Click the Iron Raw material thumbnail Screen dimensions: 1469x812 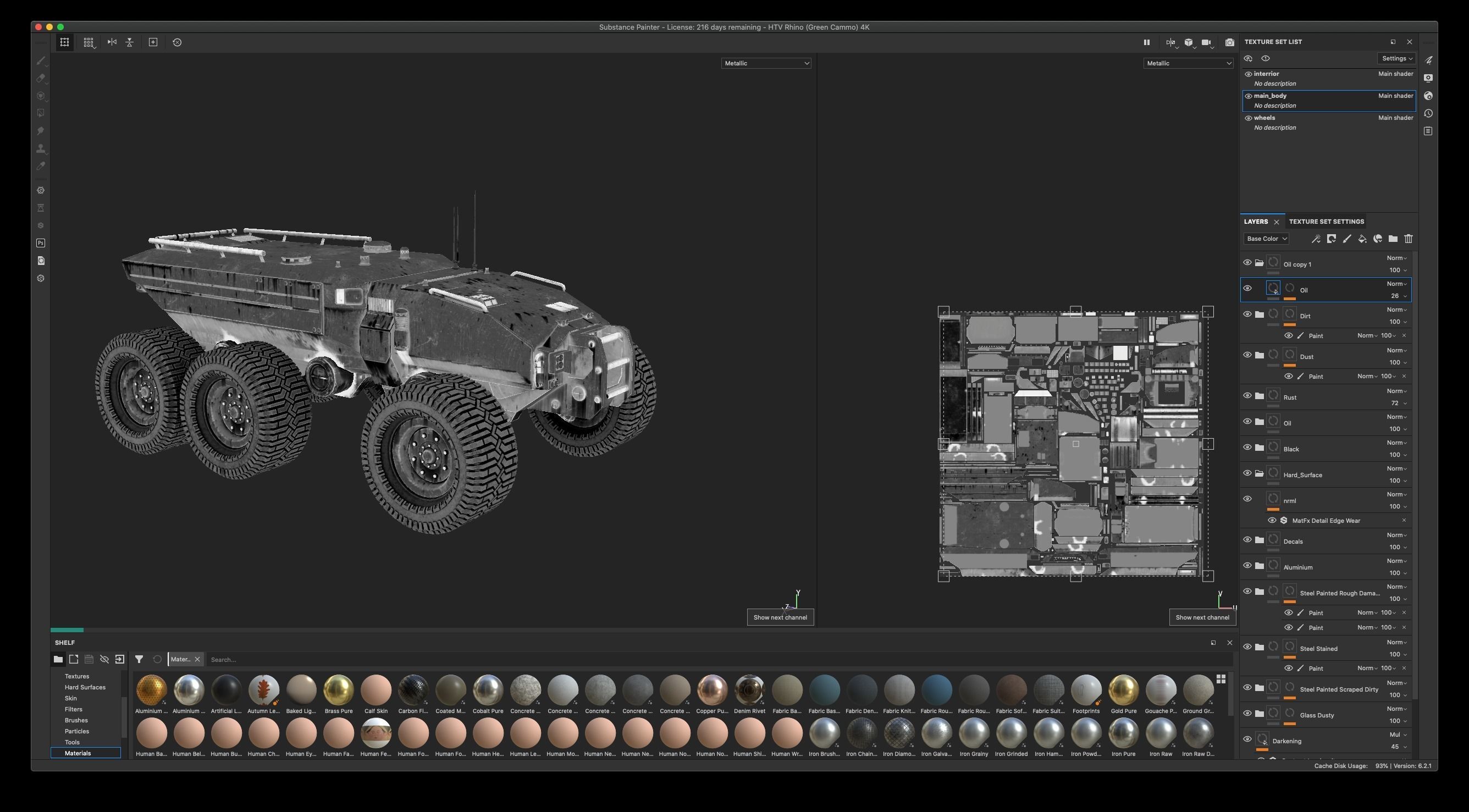click(1161, 733)
